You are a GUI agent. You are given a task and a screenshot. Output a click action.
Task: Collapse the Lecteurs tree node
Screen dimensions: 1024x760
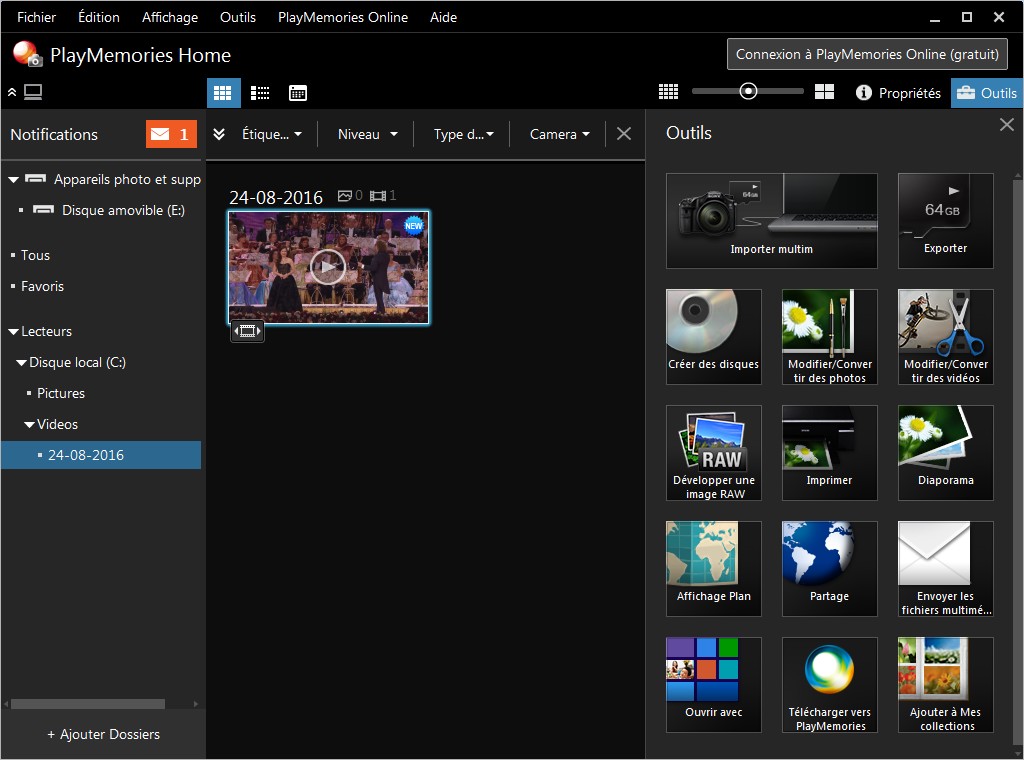click(13, 332)
